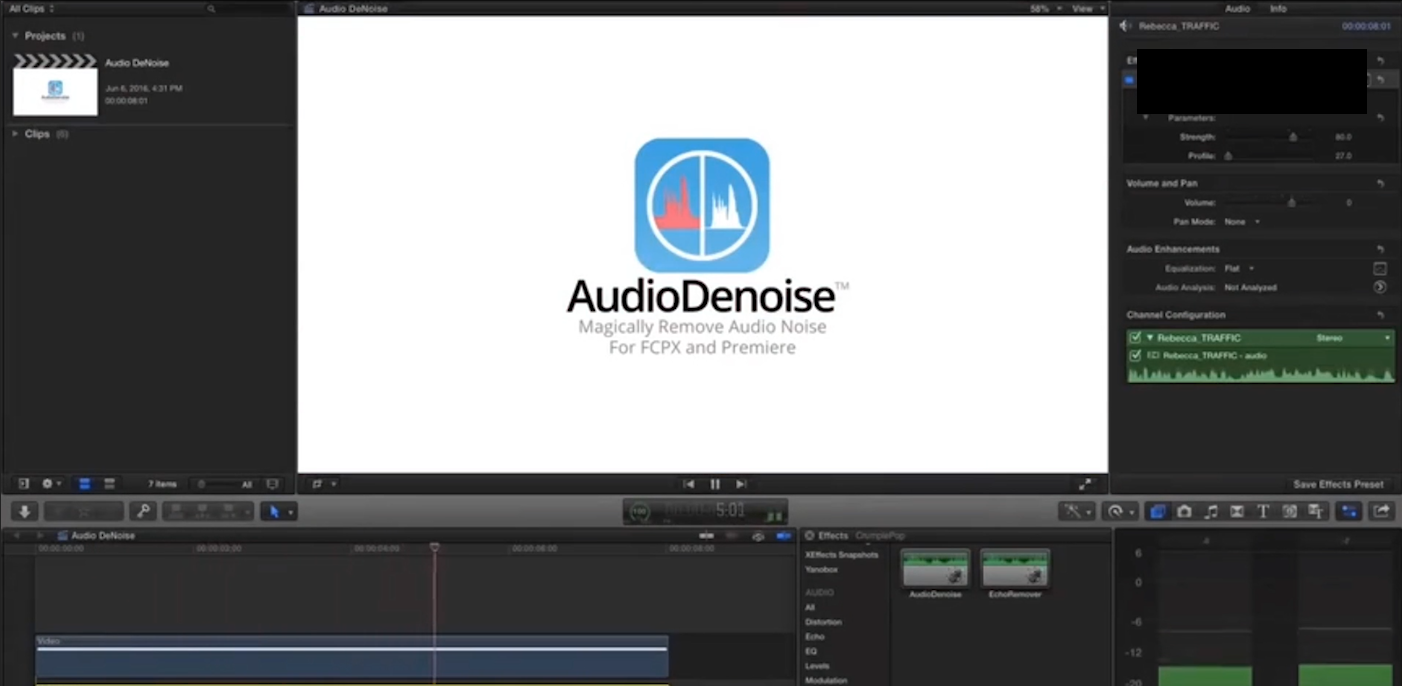Viewport: 1402px width, 686px height.
Task: Jump to previous edit in viewer
Action: [x=689, y=484]
